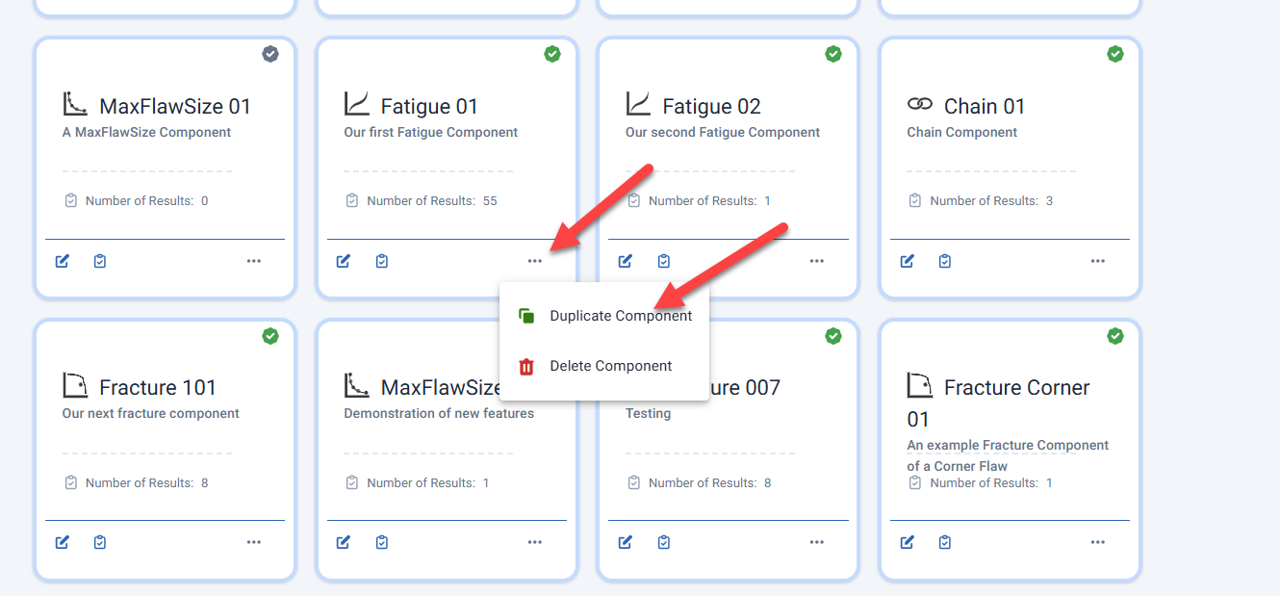The height and width of the screenshot is (596, 1280).
Task: Select Duplicate Component from context menu
Action: pos(620,316)
